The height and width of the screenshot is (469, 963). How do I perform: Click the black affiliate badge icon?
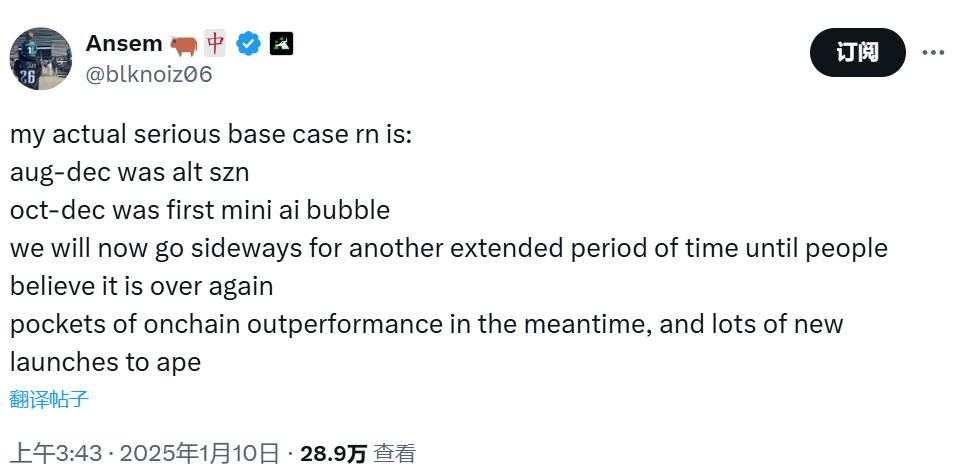click(x=281, y=44)
